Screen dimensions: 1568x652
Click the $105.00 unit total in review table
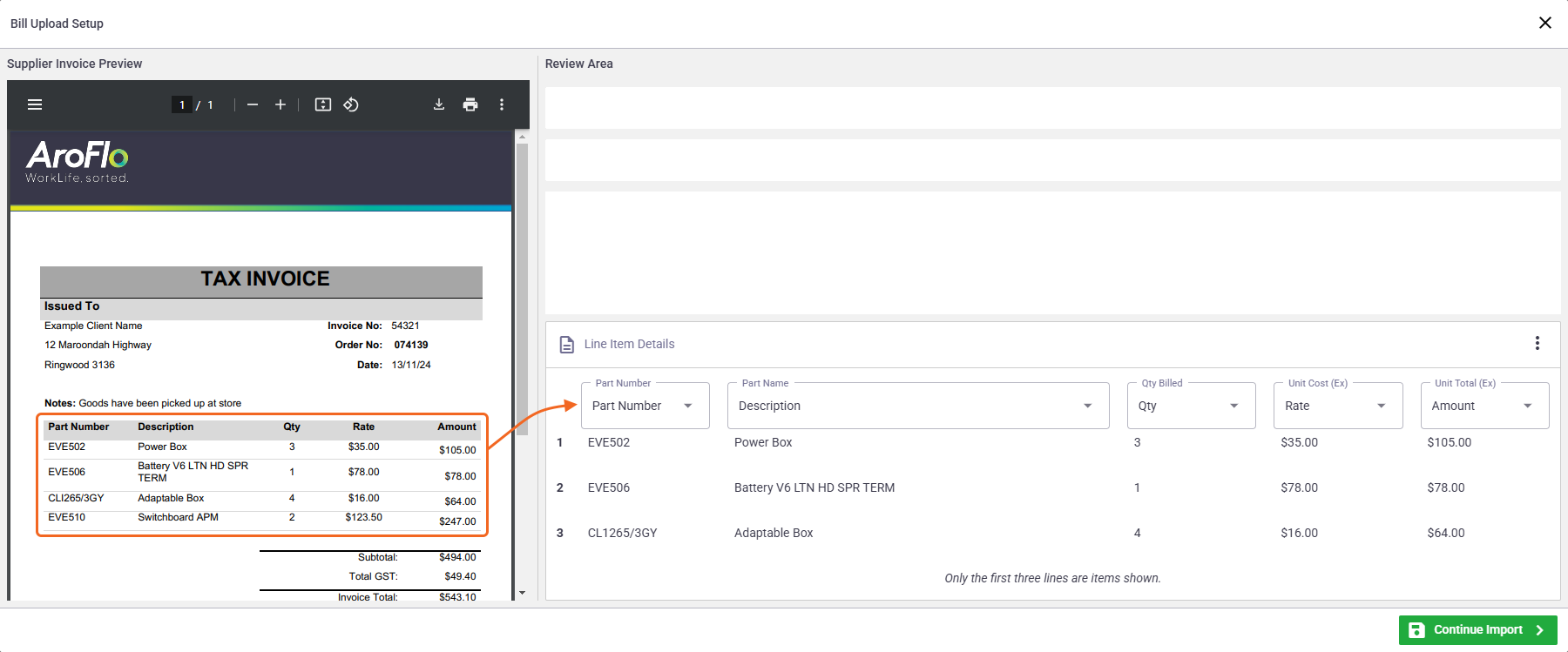point(1450,442)
